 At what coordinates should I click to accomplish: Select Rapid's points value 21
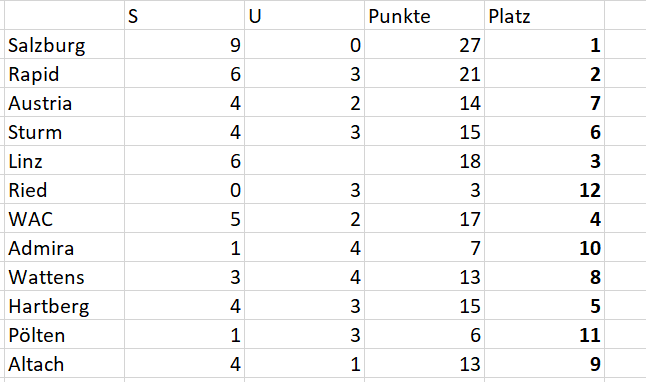click(x=424, y=73)
